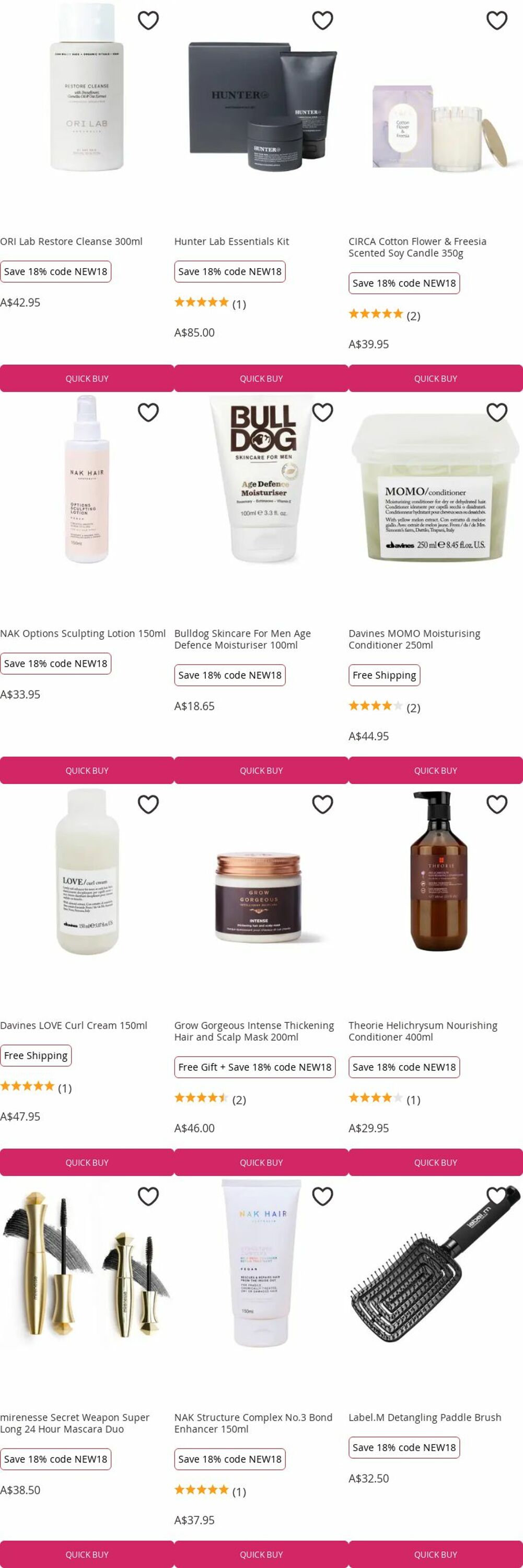Toggle heart on Davines MOMO conditioner

[497, 413]
